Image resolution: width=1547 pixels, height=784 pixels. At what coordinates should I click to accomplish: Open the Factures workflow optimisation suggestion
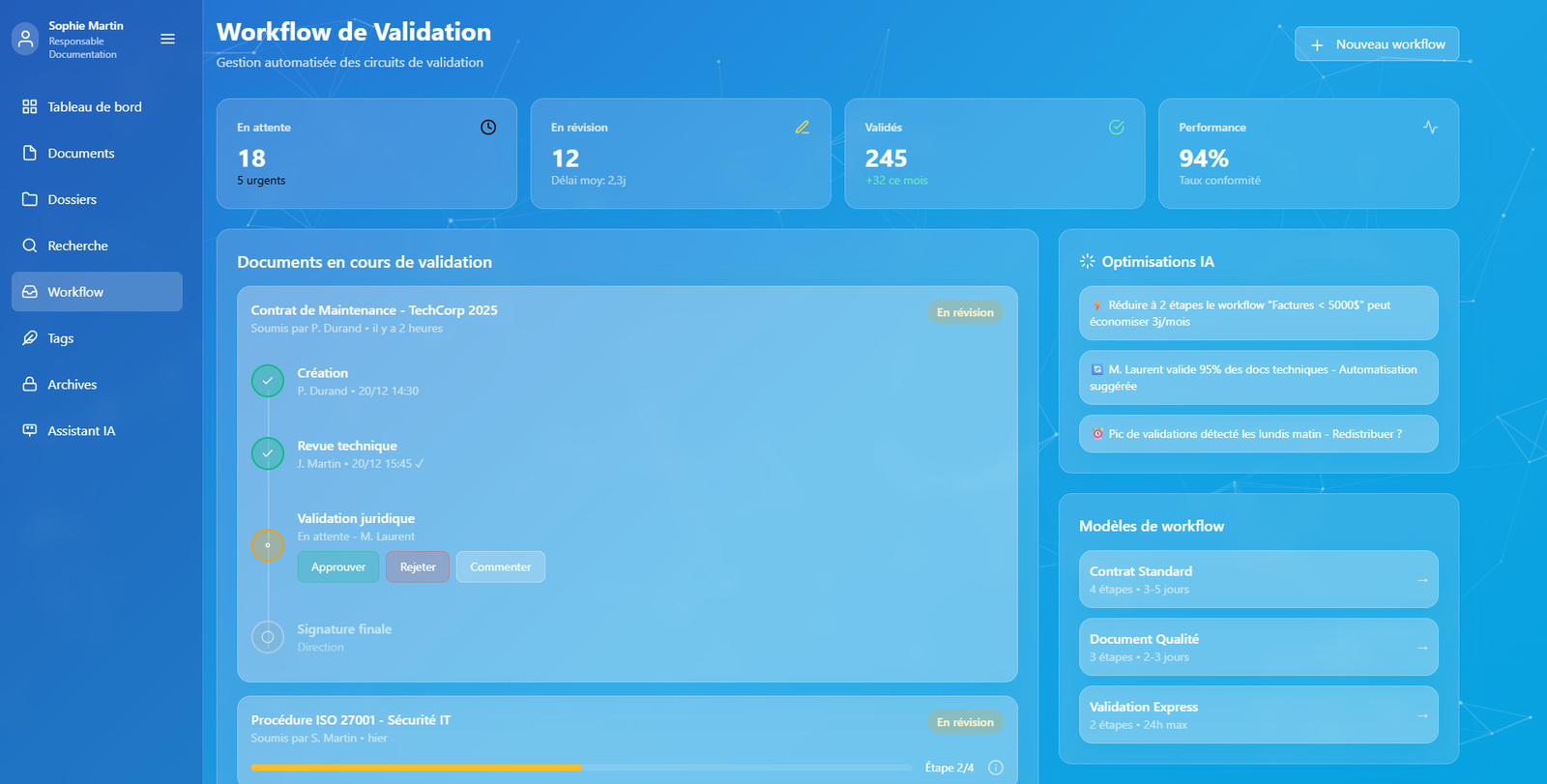1258,313
